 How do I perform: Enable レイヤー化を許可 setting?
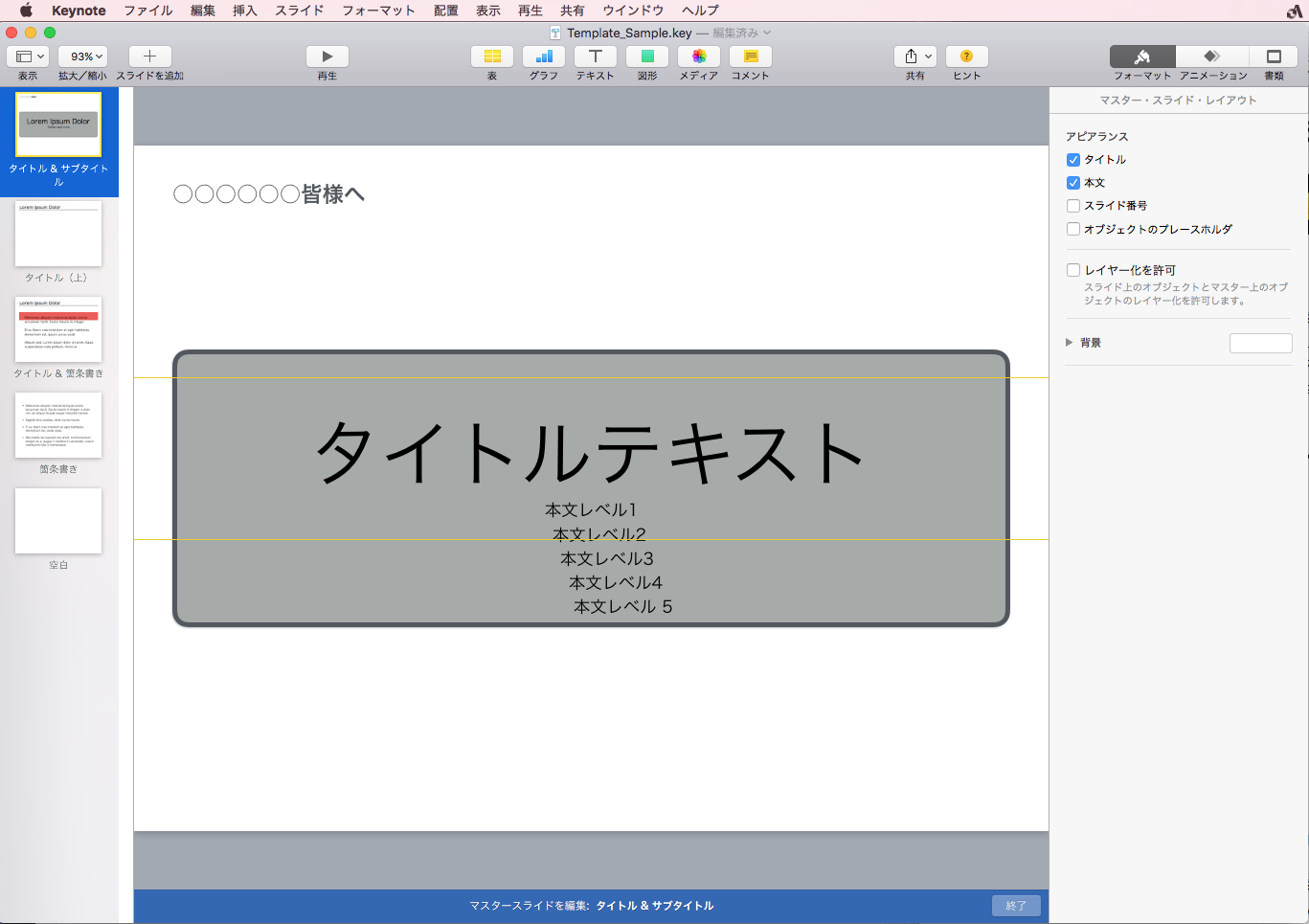coord(1072,269)
